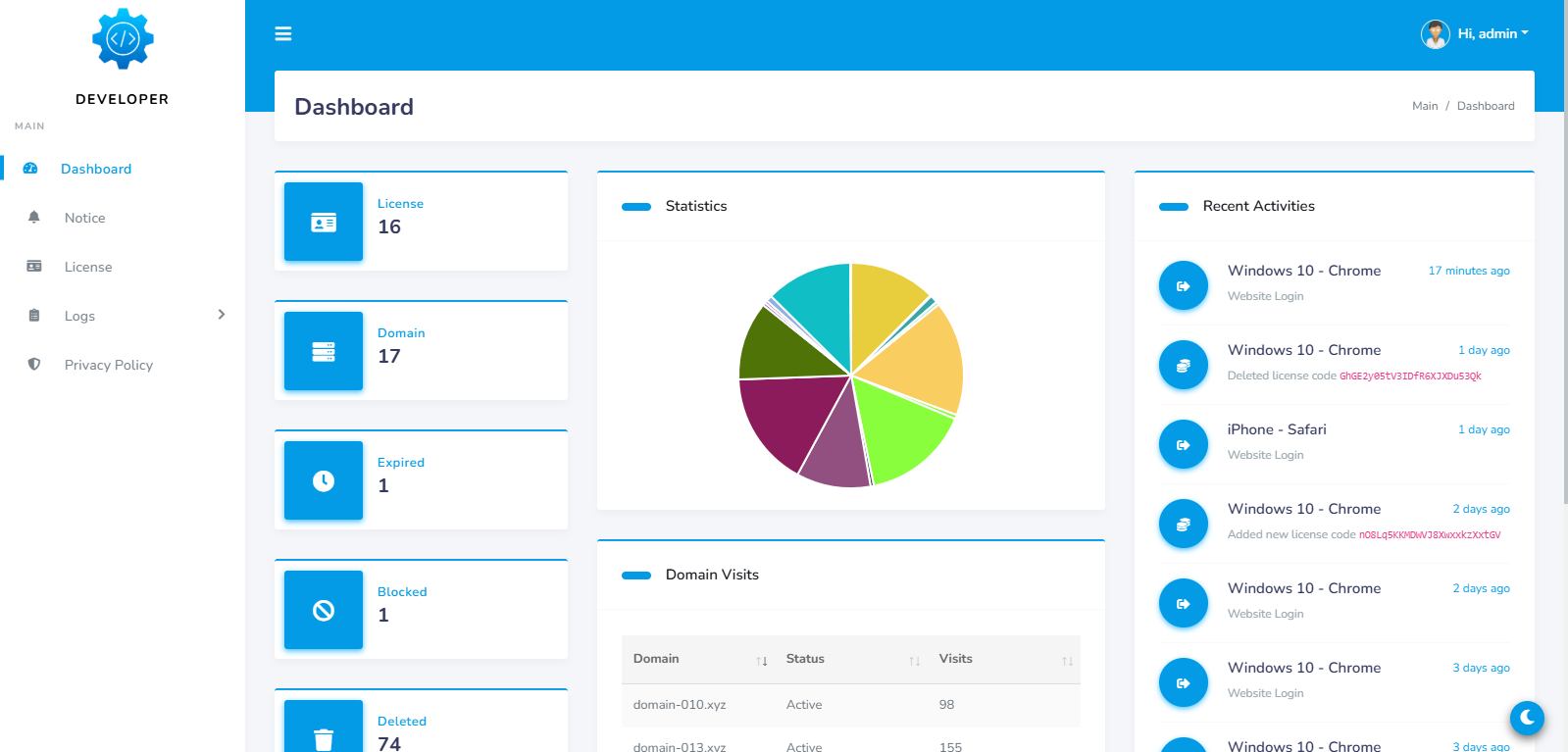The width and height of the screenshot is (1568, 752).
Task: Click coins icon for Added new license code
Action: pos(1184,525)
